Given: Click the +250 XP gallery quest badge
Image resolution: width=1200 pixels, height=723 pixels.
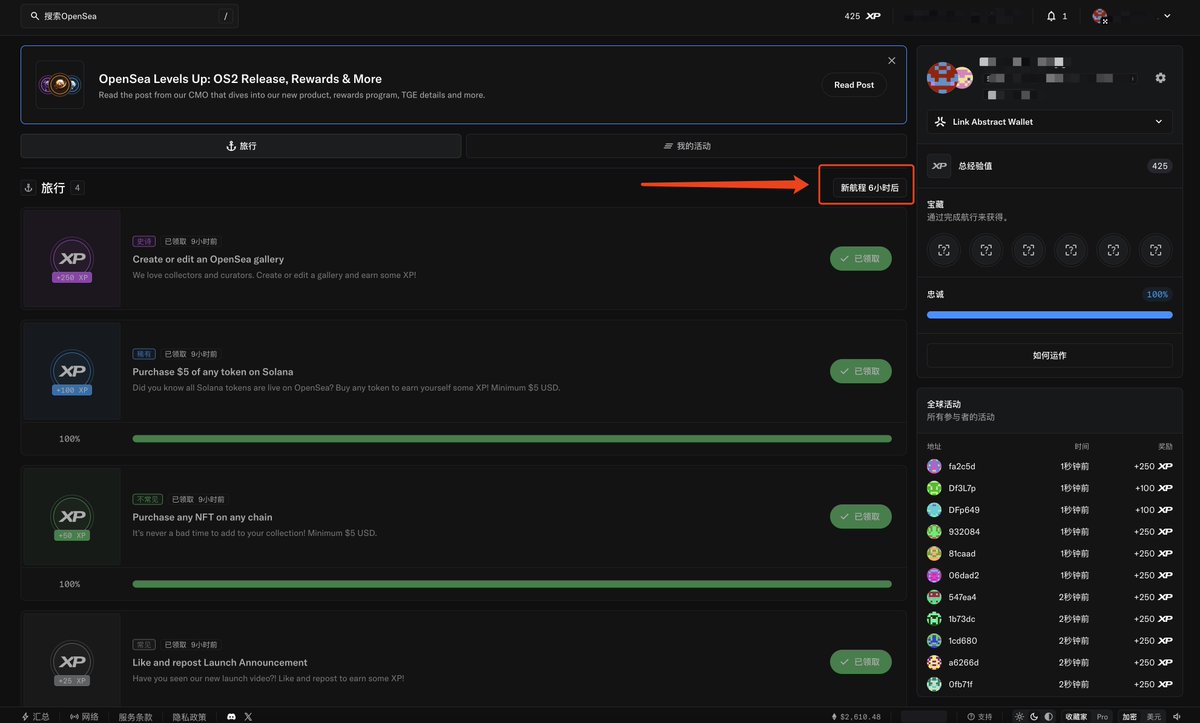Looking at the screenshot, I should click(x=72, y=260).
